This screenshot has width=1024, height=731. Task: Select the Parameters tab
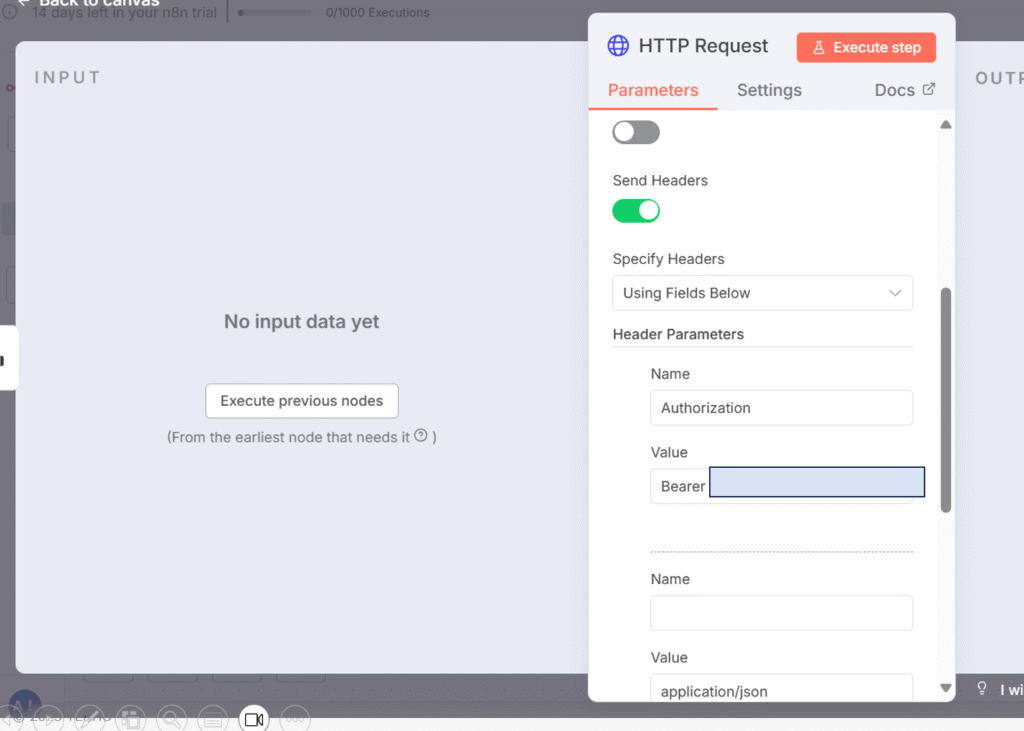coord(653,90)
